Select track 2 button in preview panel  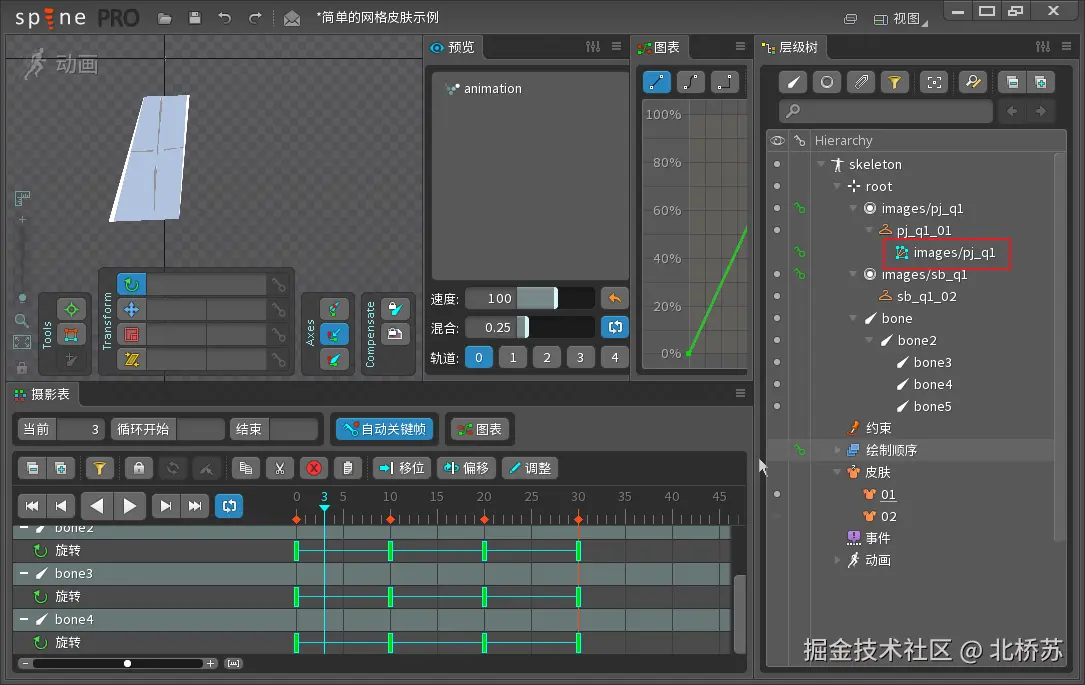click(x=546, y=357)
